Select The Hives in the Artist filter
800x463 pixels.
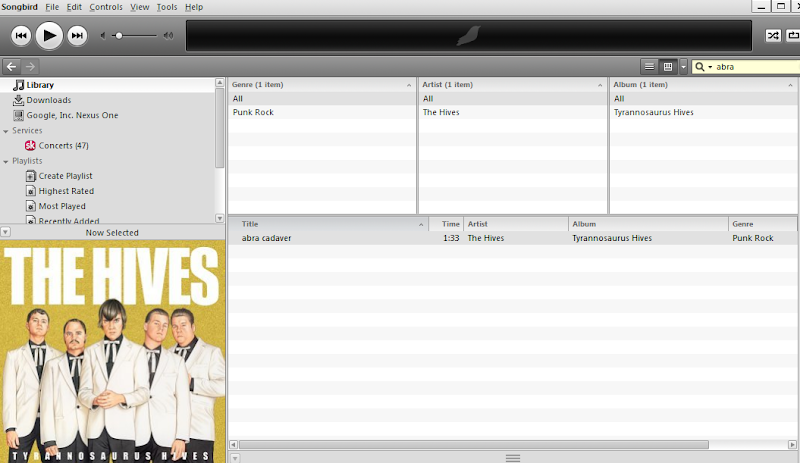point(512,112)
